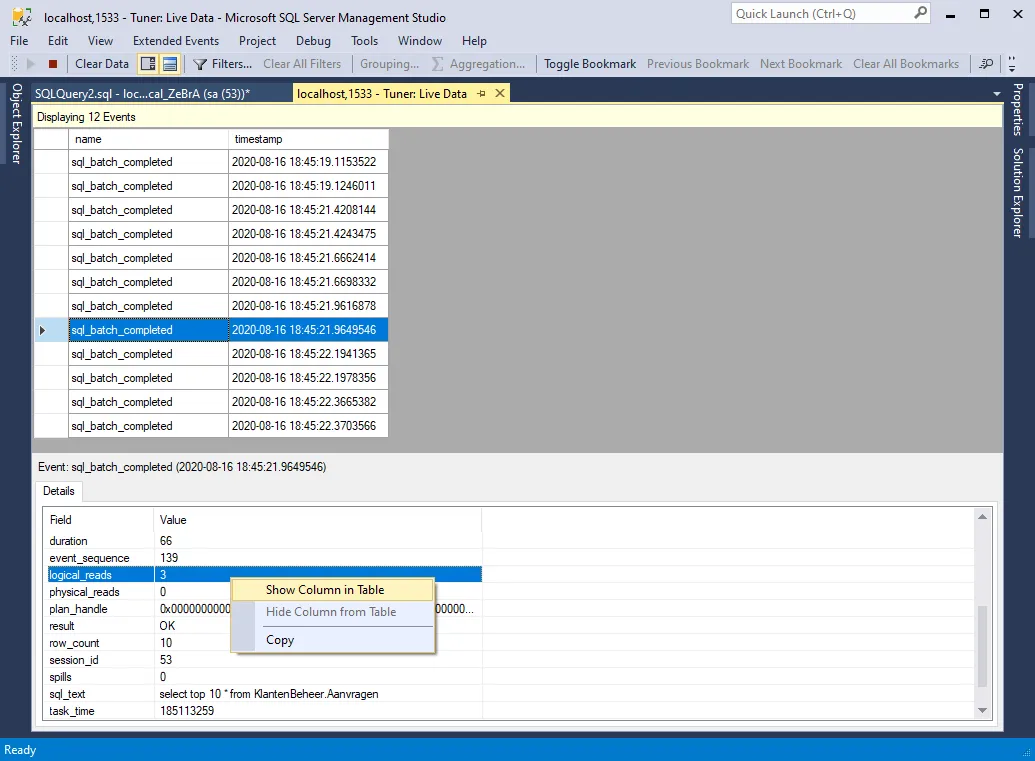Click Hide Column from Table entry

tap(333, 612)
